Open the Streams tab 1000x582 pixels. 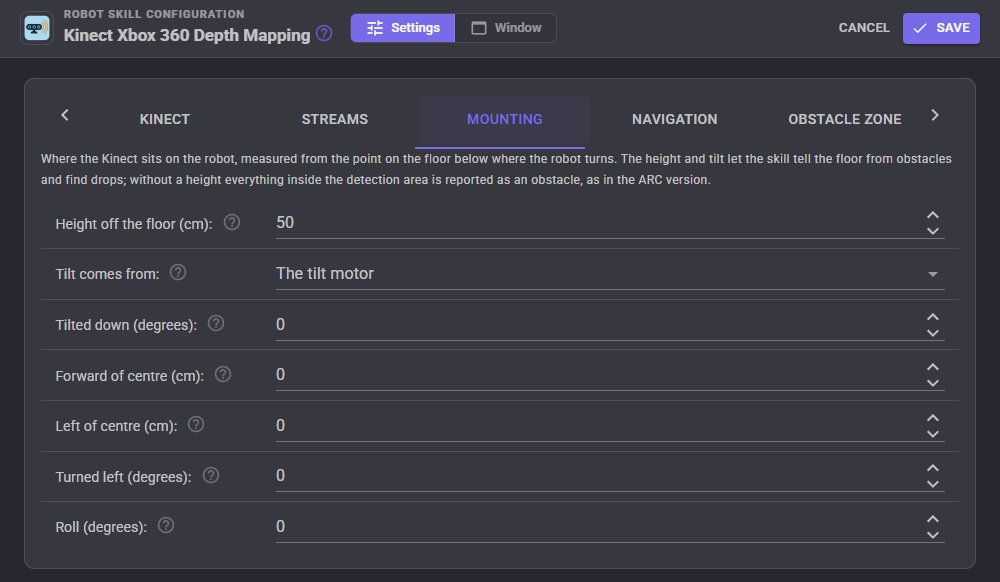[335, 119]
